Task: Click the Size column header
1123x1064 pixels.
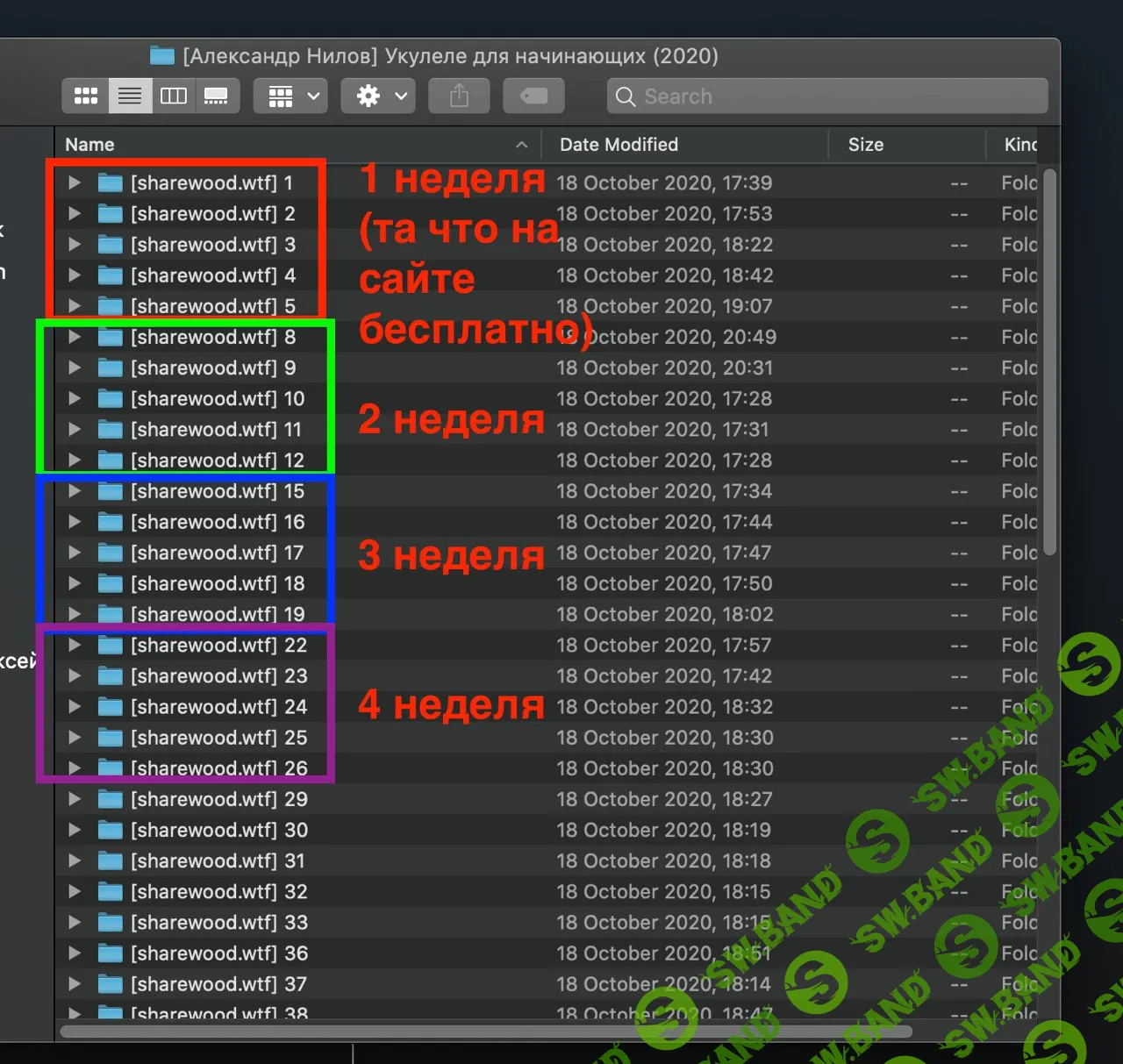Action: click(x=865, y=145)
